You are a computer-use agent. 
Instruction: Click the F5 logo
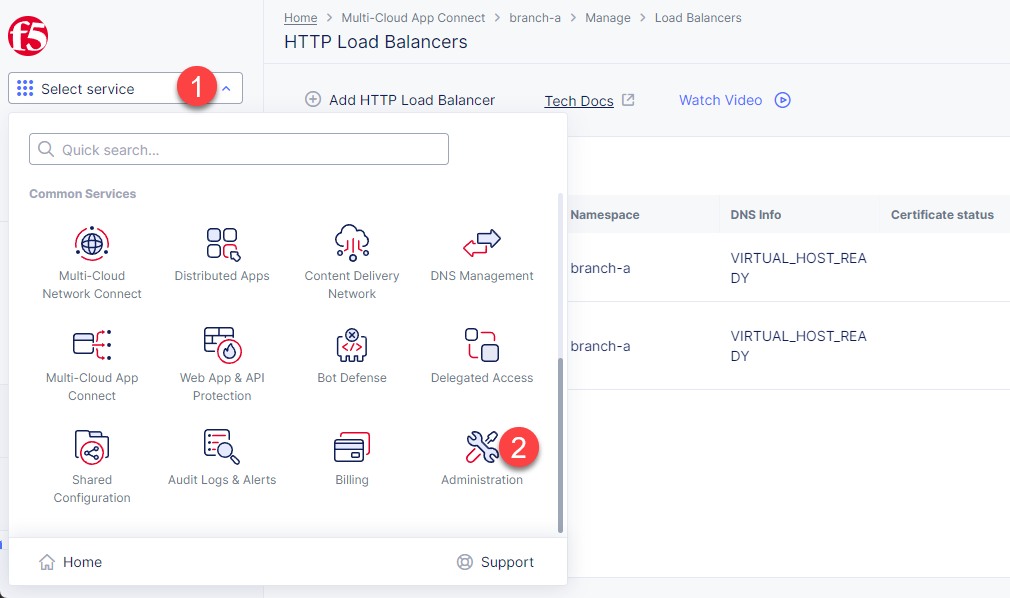click(28, 36)
